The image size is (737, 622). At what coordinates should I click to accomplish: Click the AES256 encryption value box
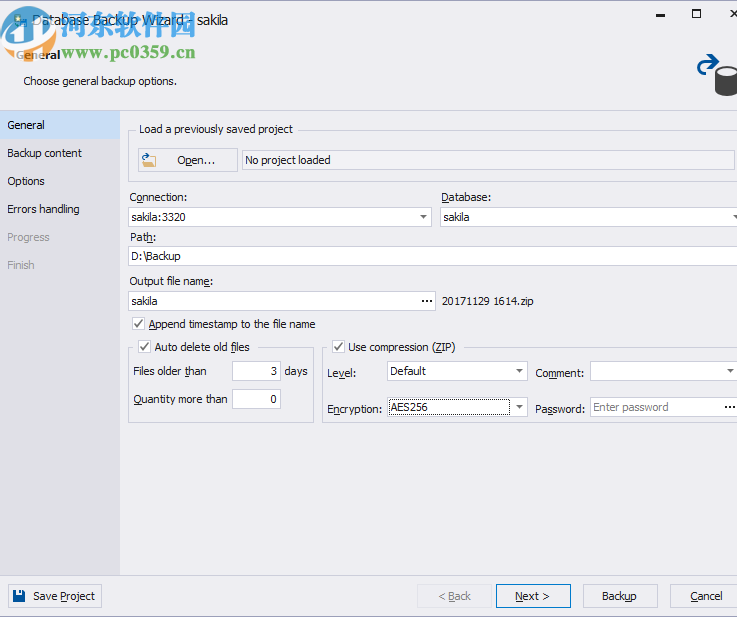click(449, 407)
